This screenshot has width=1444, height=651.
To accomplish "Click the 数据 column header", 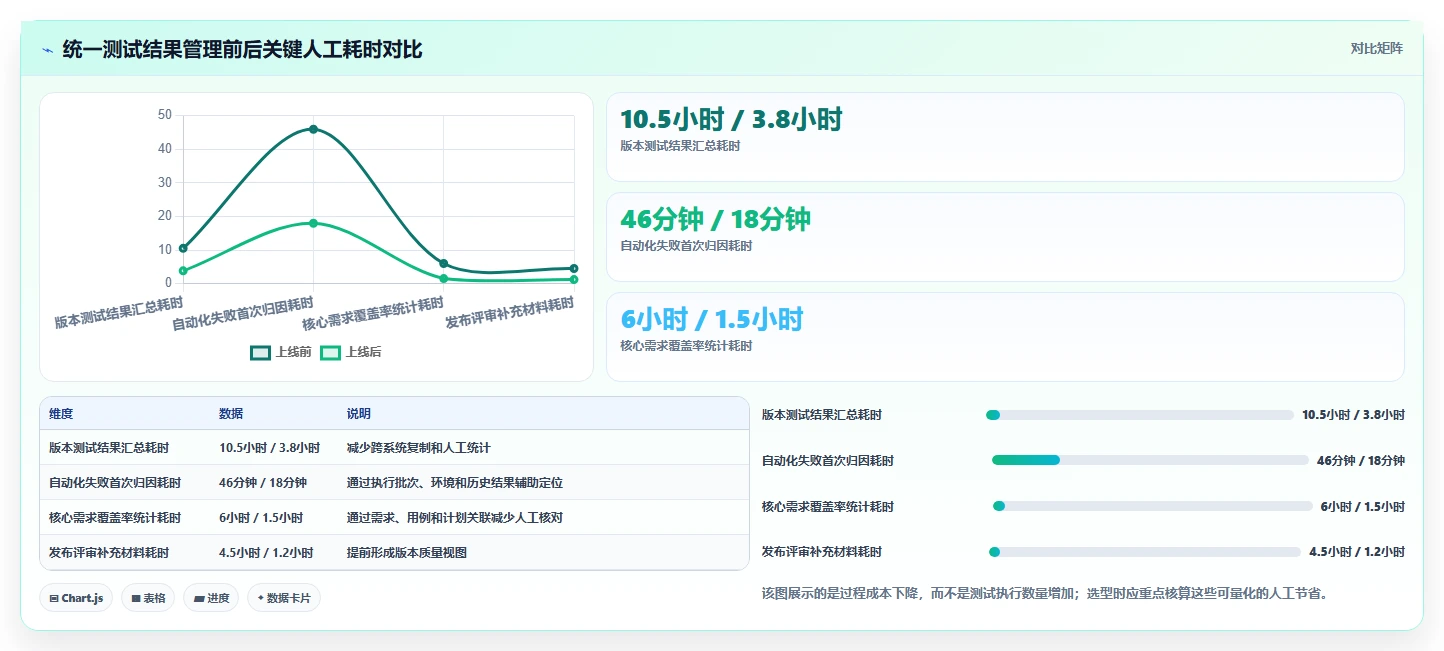I will coord(231,414).
